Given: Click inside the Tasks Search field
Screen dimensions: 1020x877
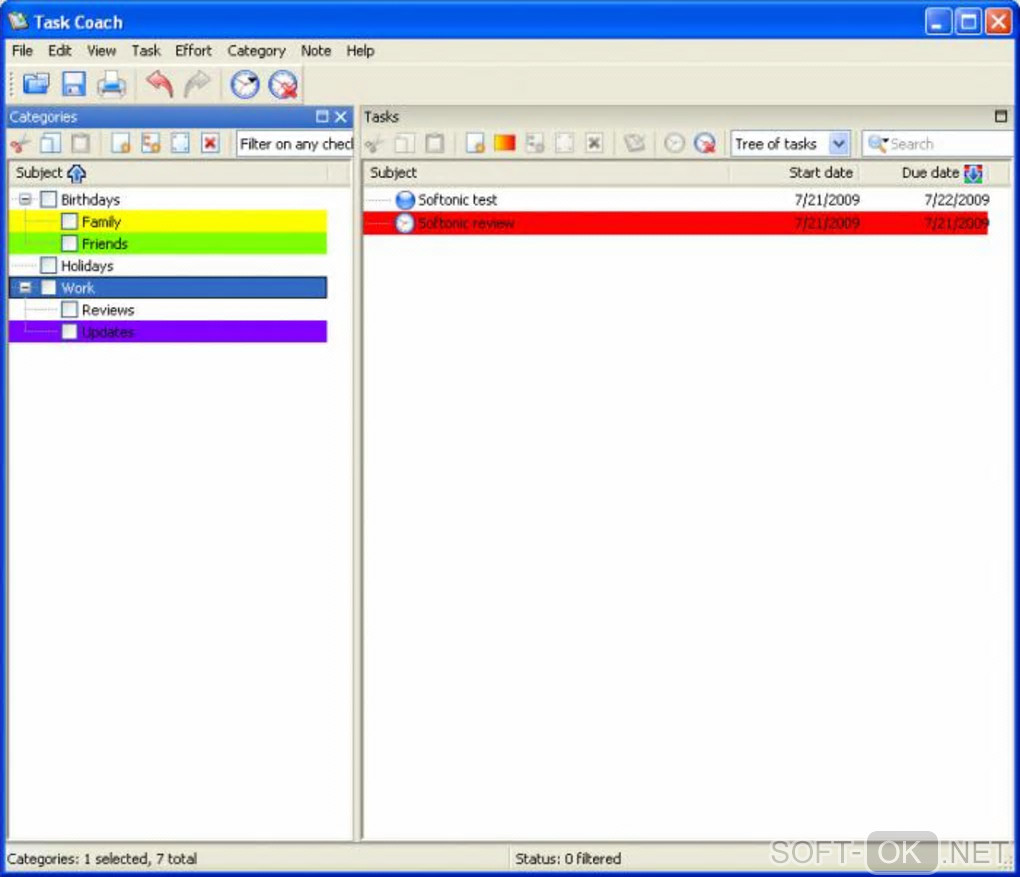Looking at the screenshot, I should click(950, 144).
